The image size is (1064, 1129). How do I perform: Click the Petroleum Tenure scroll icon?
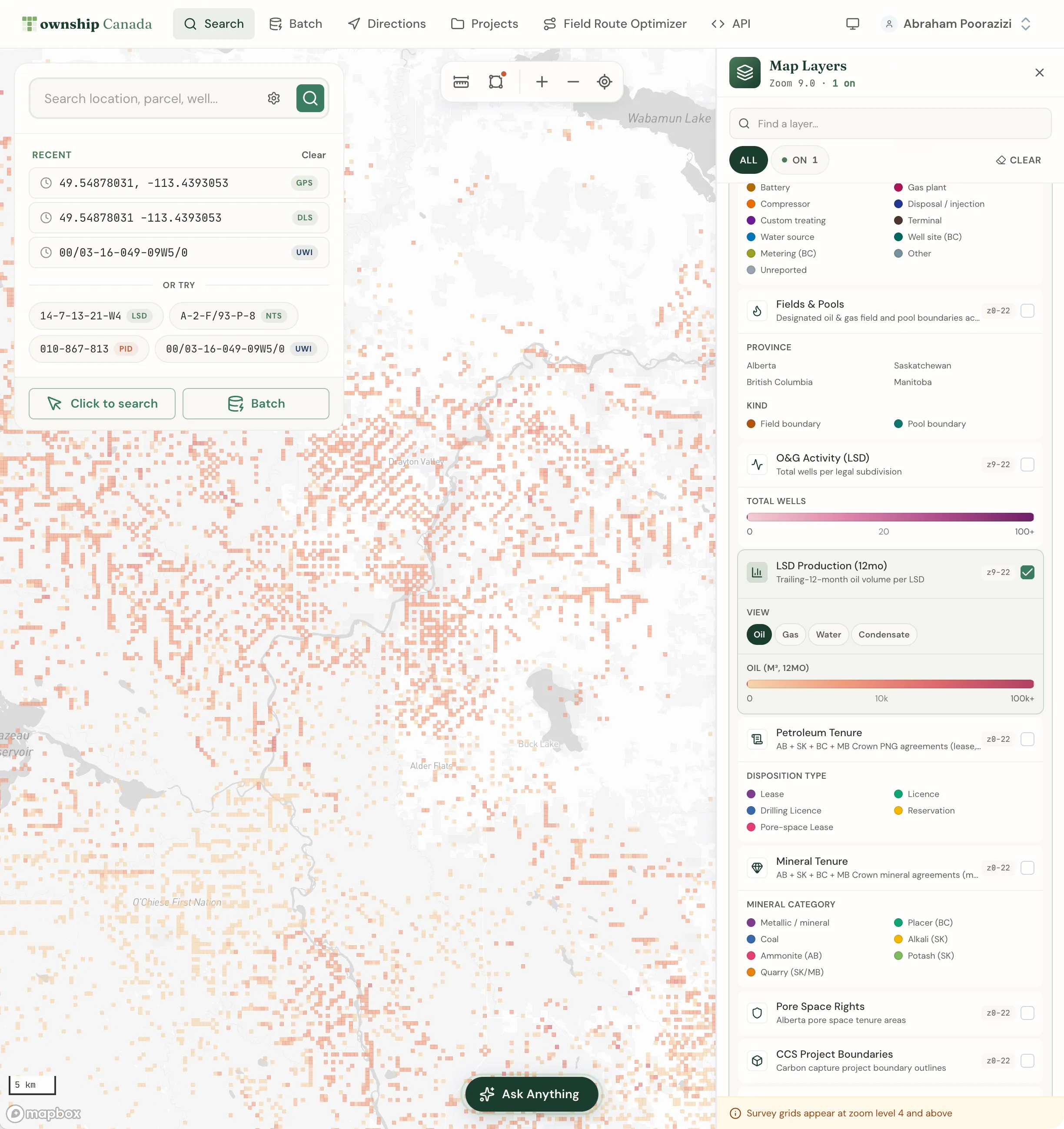pos(757,740)
